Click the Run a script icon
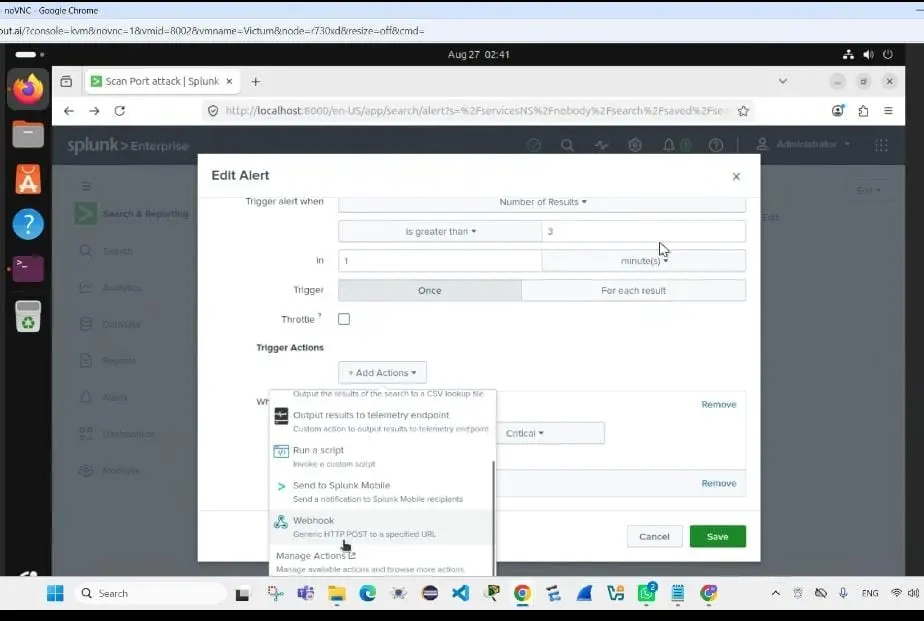 (x=281, y=451)
